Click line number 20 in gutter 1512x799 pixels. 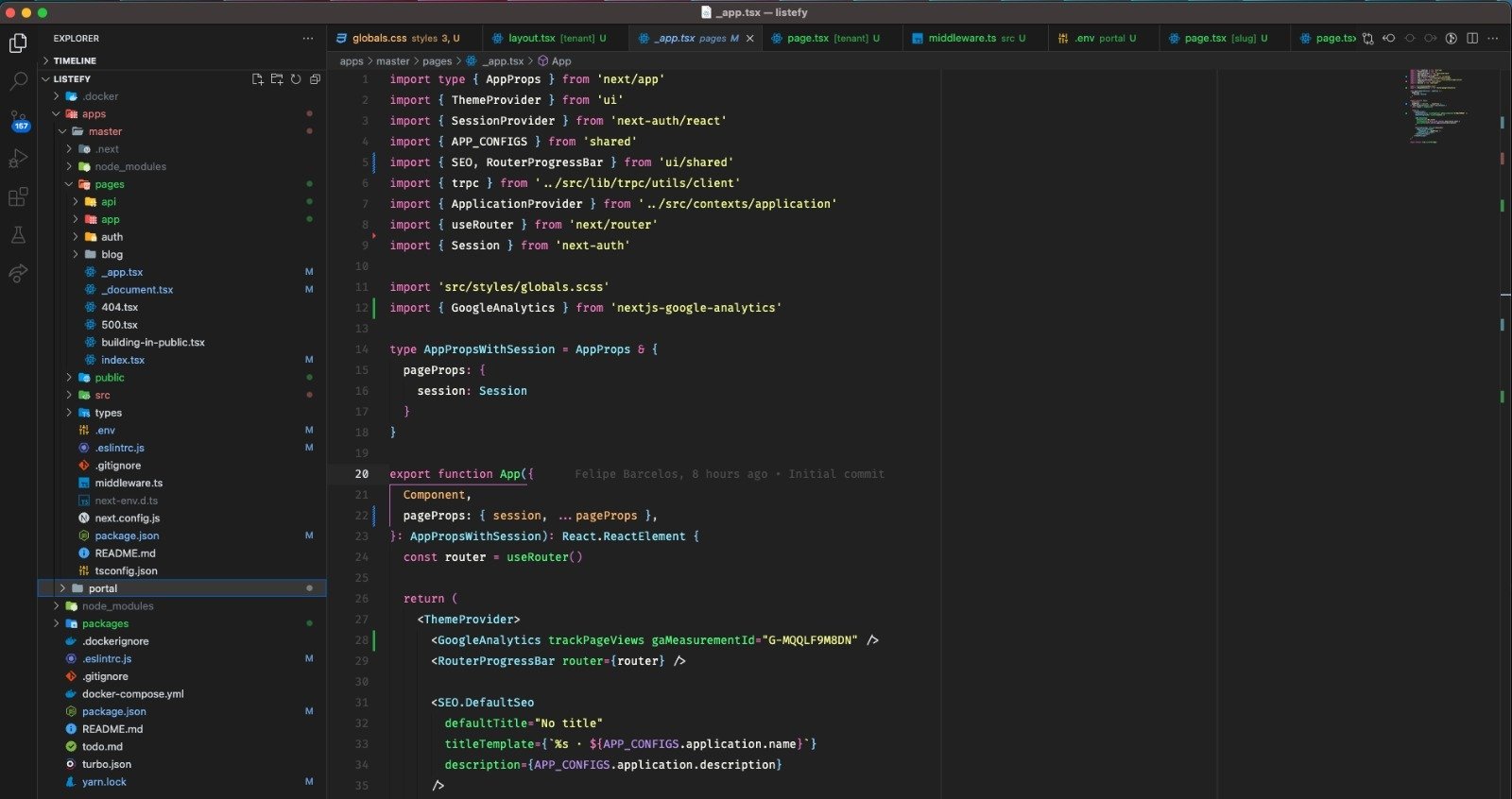point(362,474)
